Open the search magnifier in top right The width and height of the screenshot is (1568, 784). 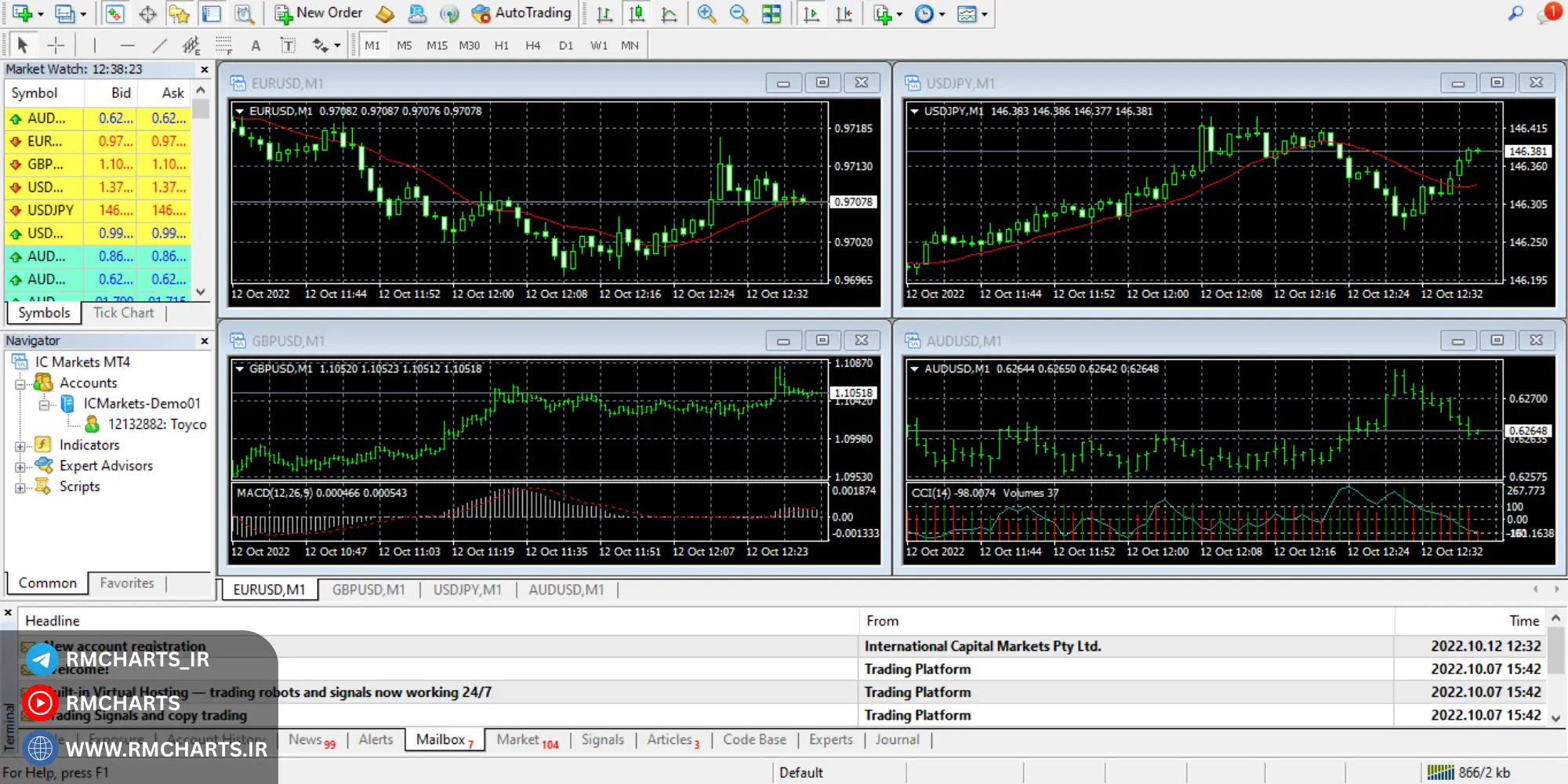[1515, 13]
